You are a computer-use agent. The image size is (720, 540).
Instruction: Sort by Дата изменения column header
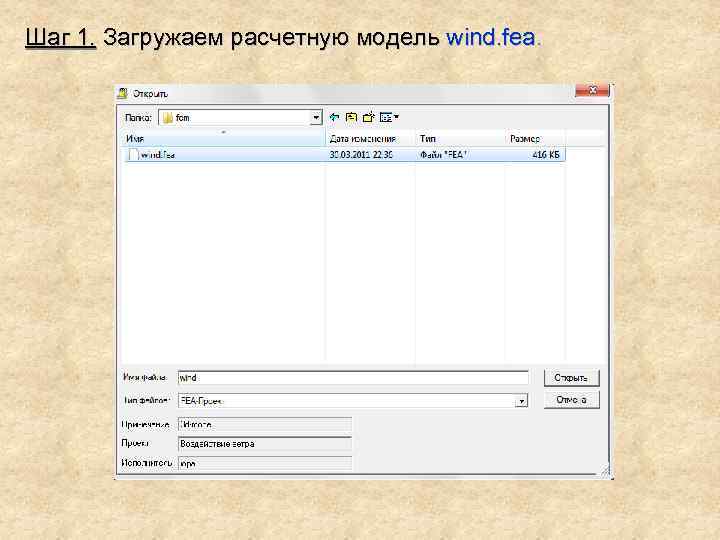370,139
